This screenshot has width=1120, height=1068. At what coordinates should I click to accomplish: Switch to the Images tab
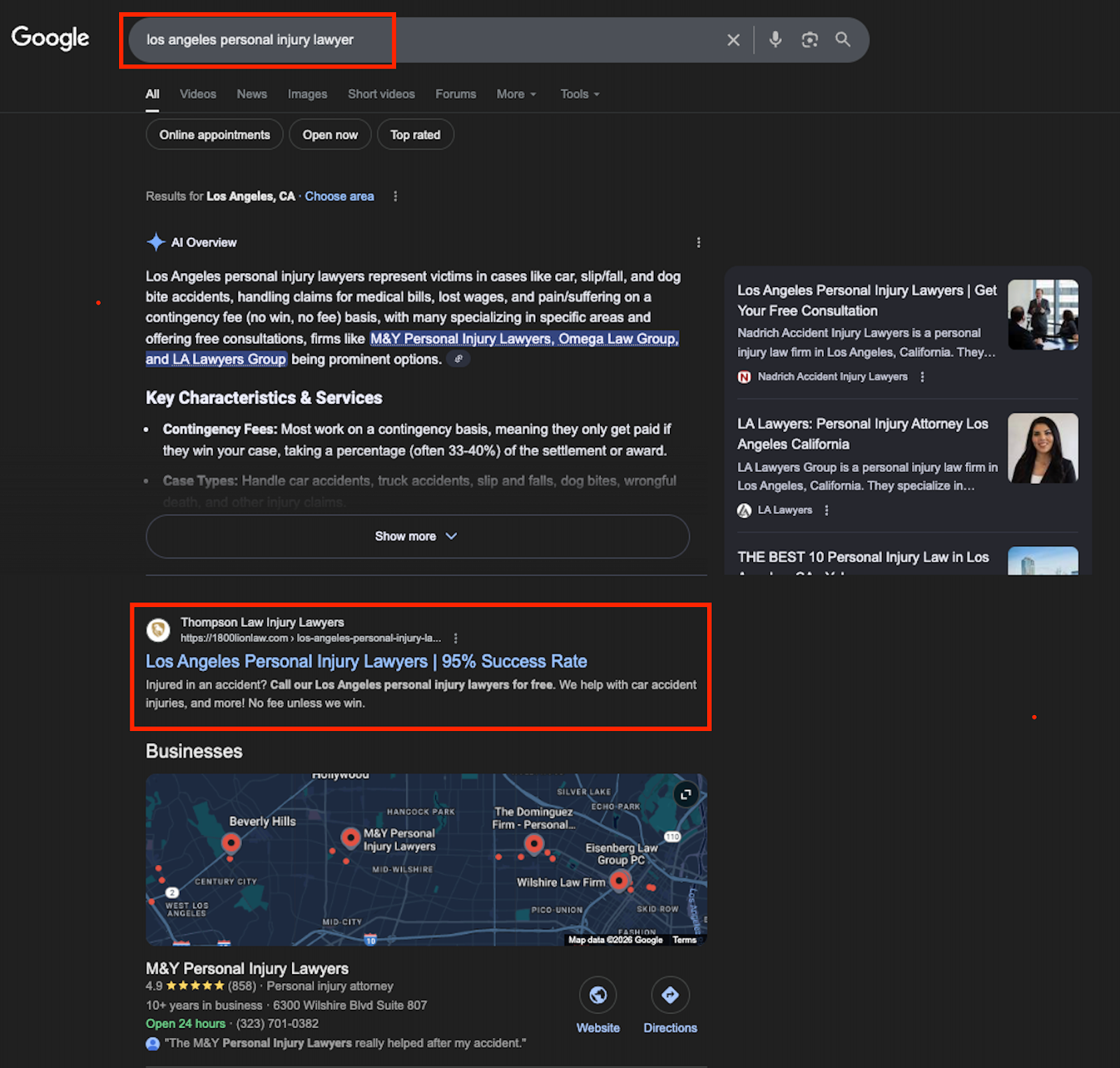pos(307,94)
